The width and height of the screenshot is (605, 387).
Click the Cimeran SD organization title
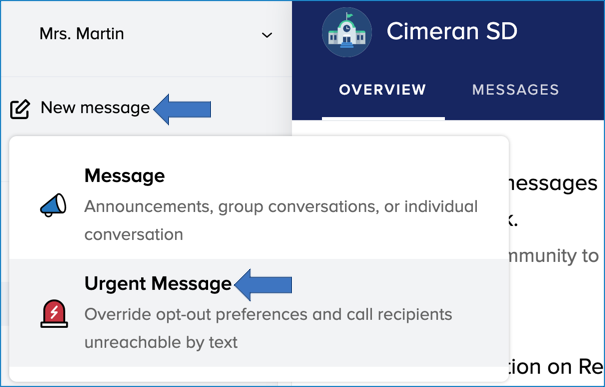(452, 31)
